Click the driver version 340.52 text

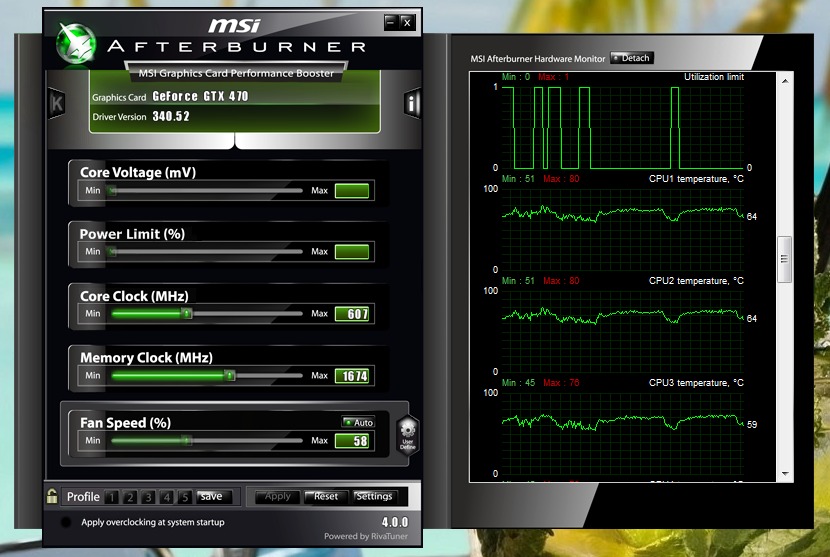pyautogui.click(x=171, y=116)
